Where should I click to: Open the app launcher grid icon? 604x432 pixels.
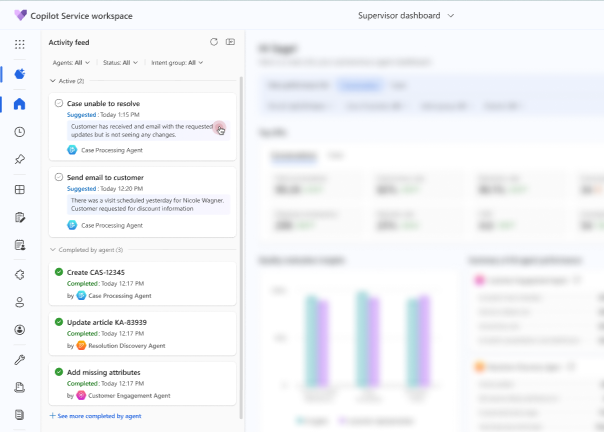20,44
